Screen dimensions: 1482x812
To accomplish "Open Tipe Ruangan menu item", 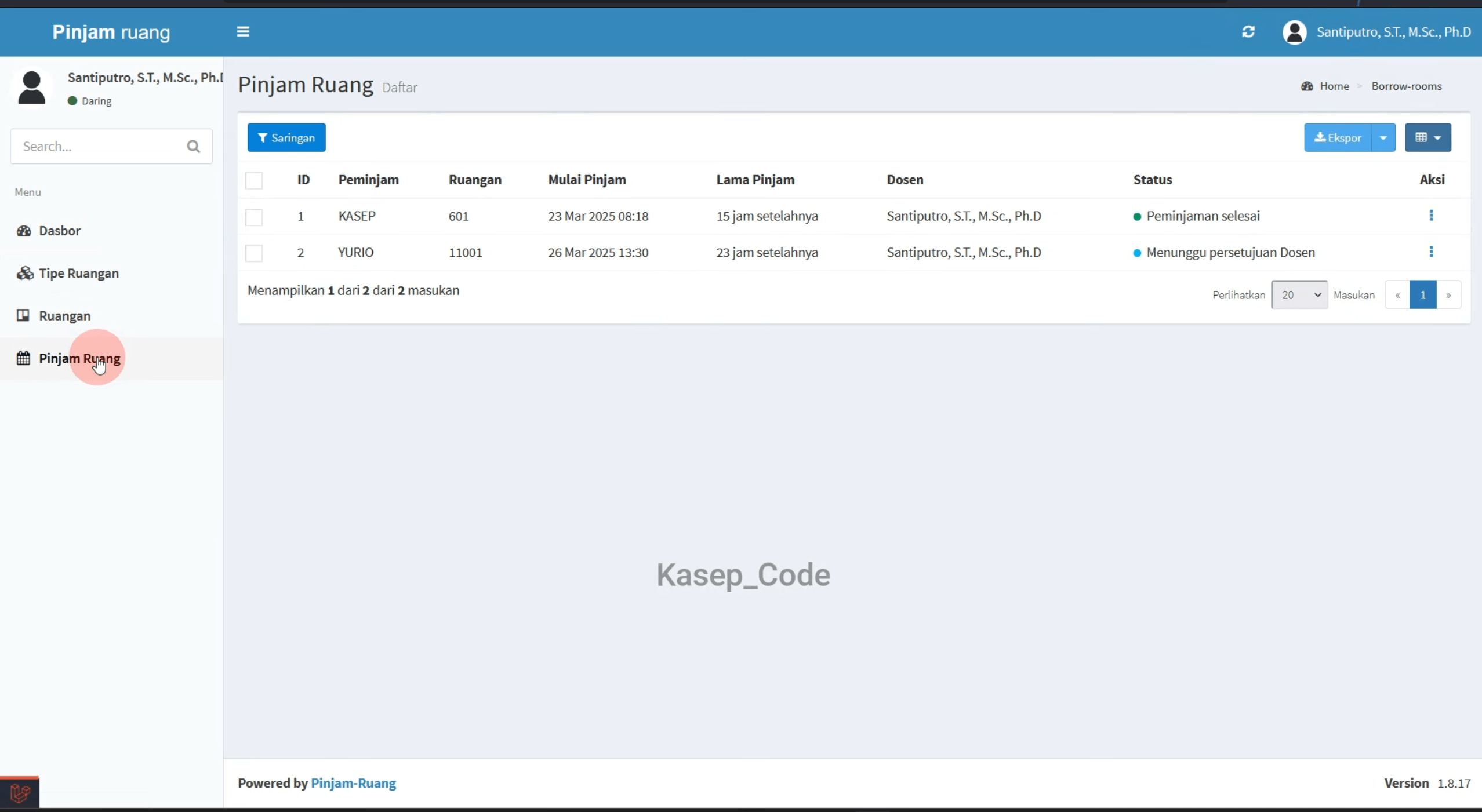I will tap(111, 273).
